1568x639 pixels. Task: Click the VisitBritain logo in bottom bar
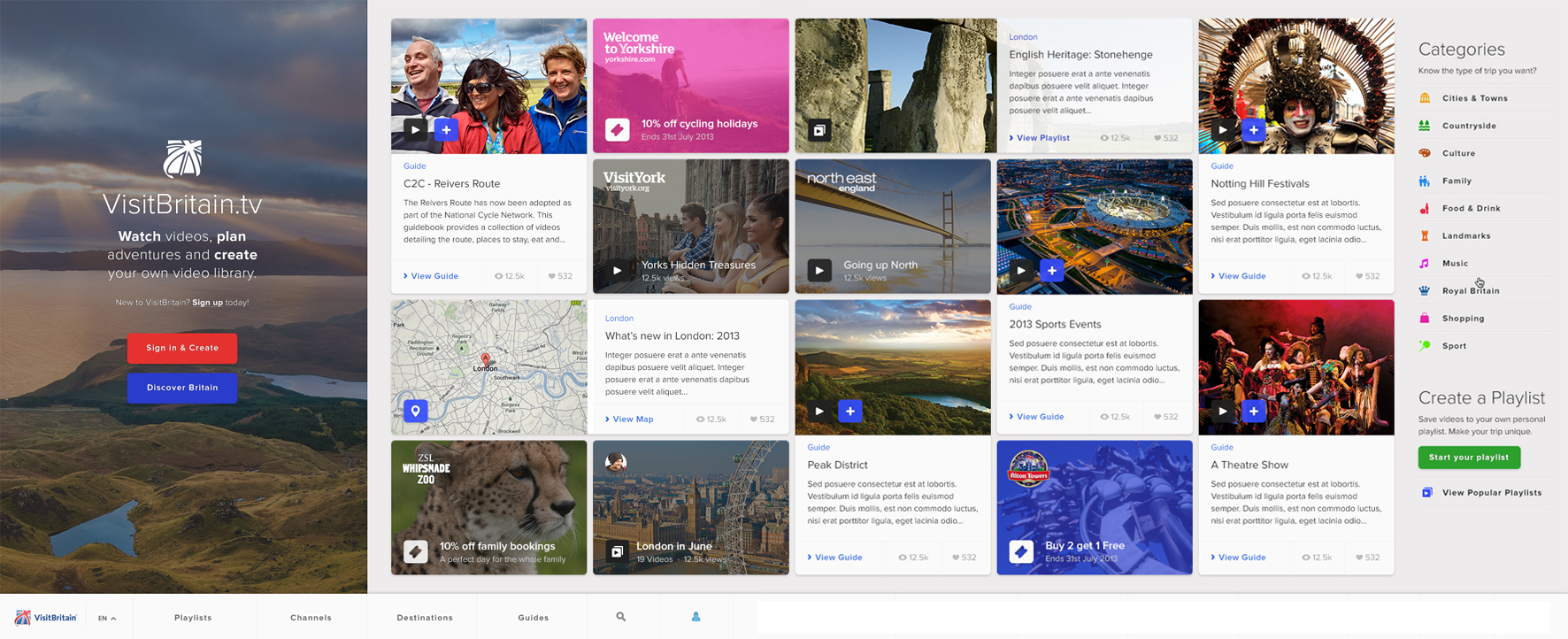click(46, 617)
